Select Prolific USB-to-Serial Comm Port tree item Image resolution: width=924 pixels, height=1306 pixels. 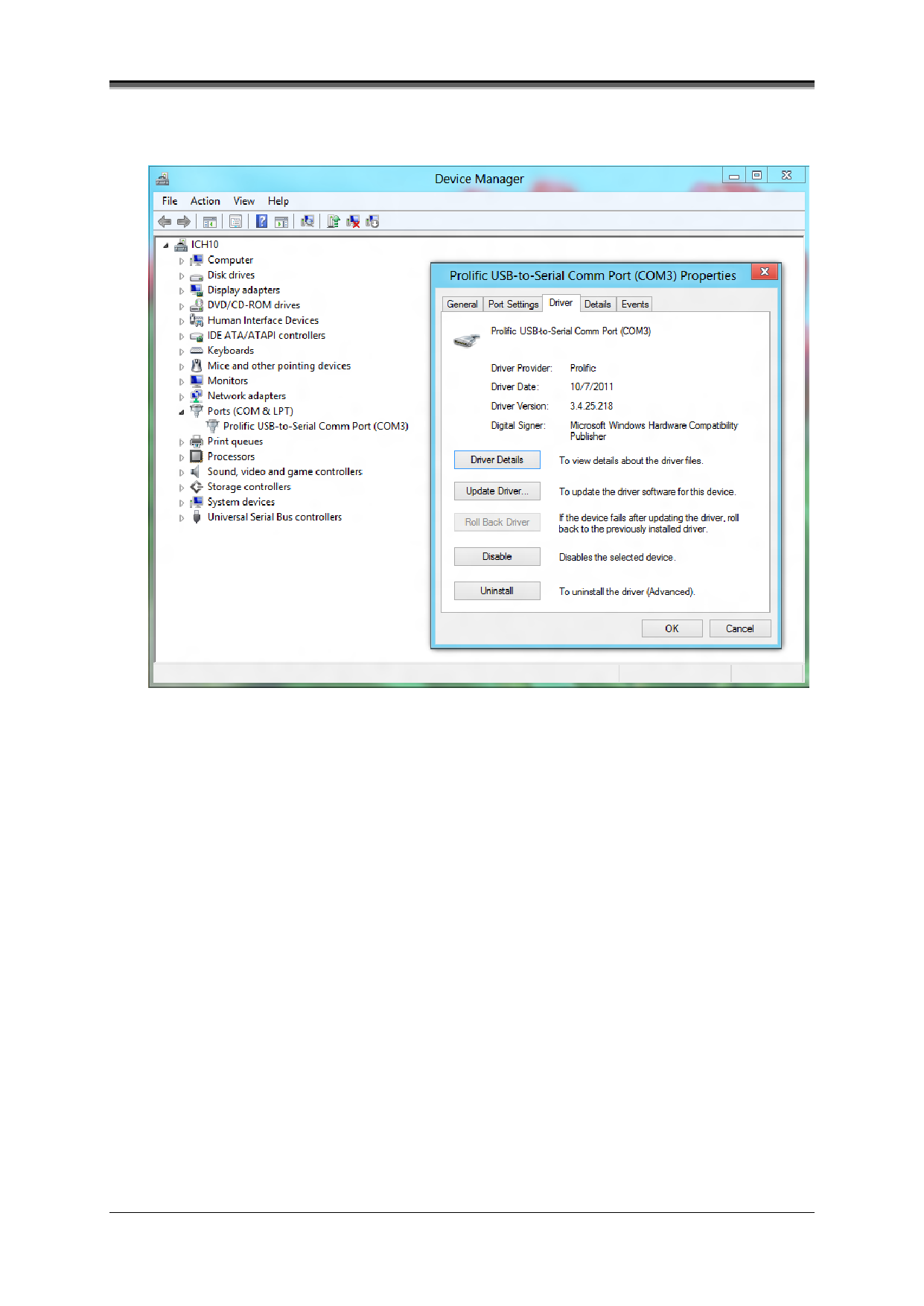315,427
